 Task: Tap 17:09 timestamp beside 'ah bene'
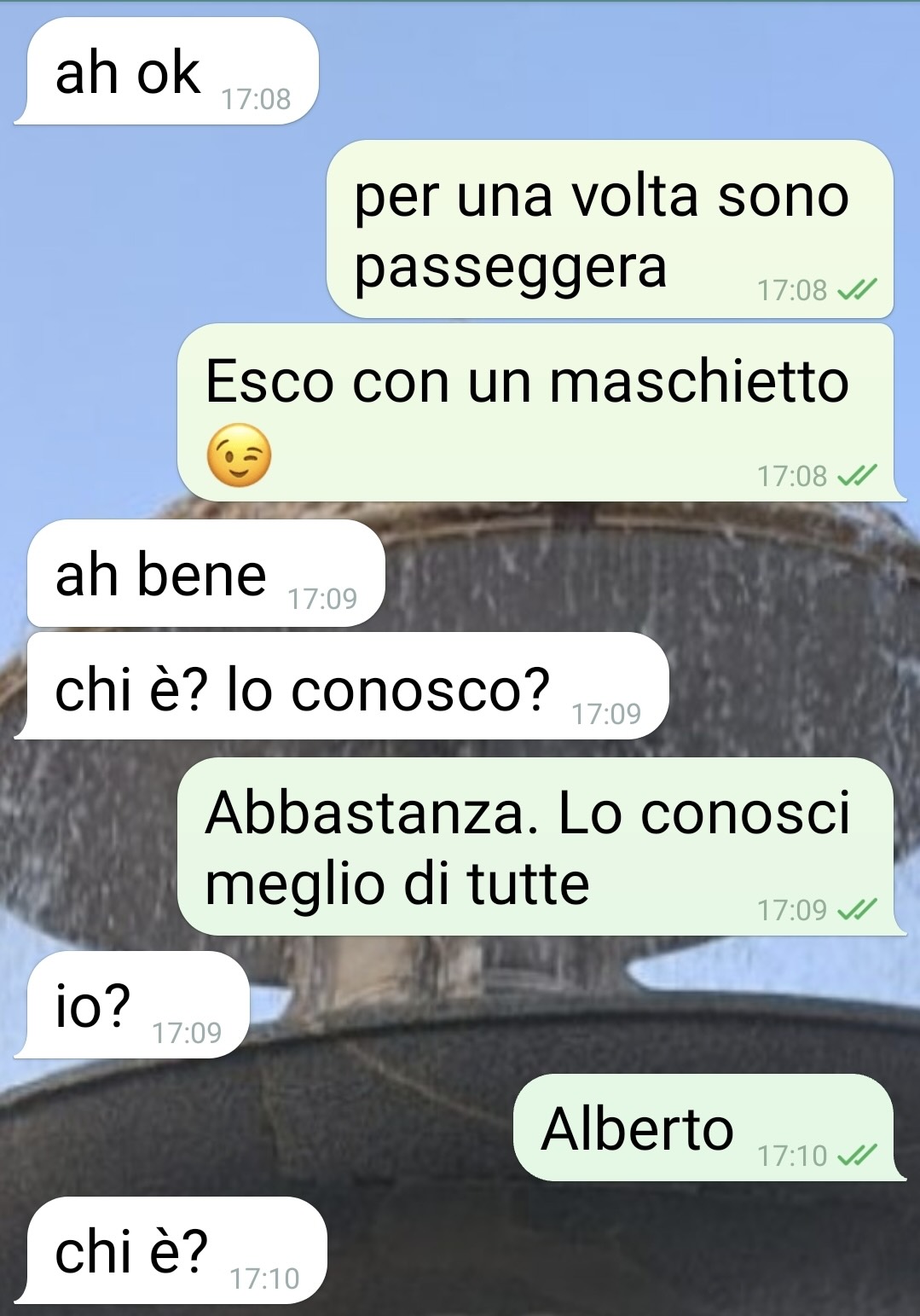click(322, 600)
